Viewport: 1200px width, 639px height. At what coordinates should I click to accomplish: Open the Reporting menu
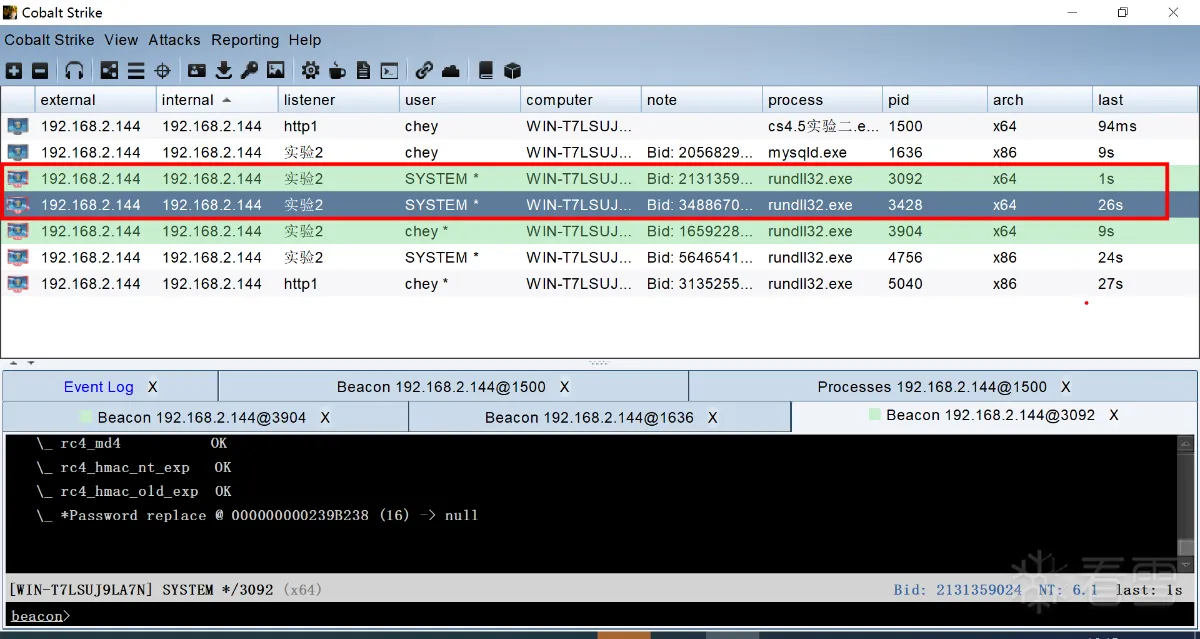[x=245, y=40]
